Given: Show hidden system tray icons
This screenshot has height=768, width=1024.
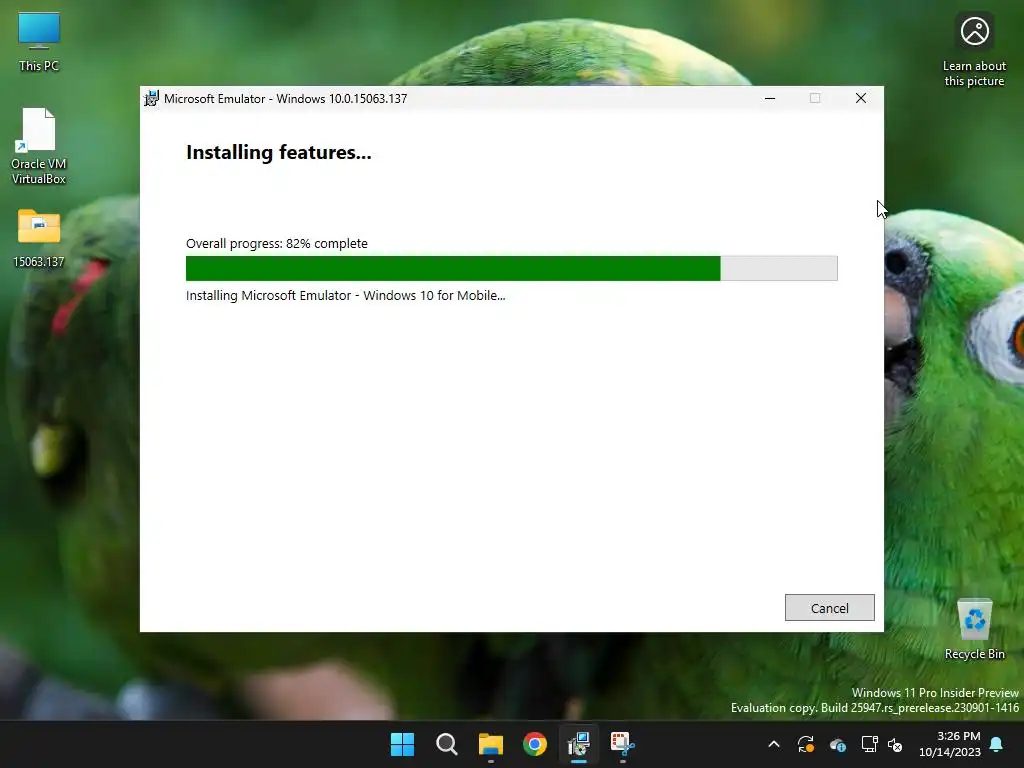Looking at the screenshot, I should (x=774, y=744).
